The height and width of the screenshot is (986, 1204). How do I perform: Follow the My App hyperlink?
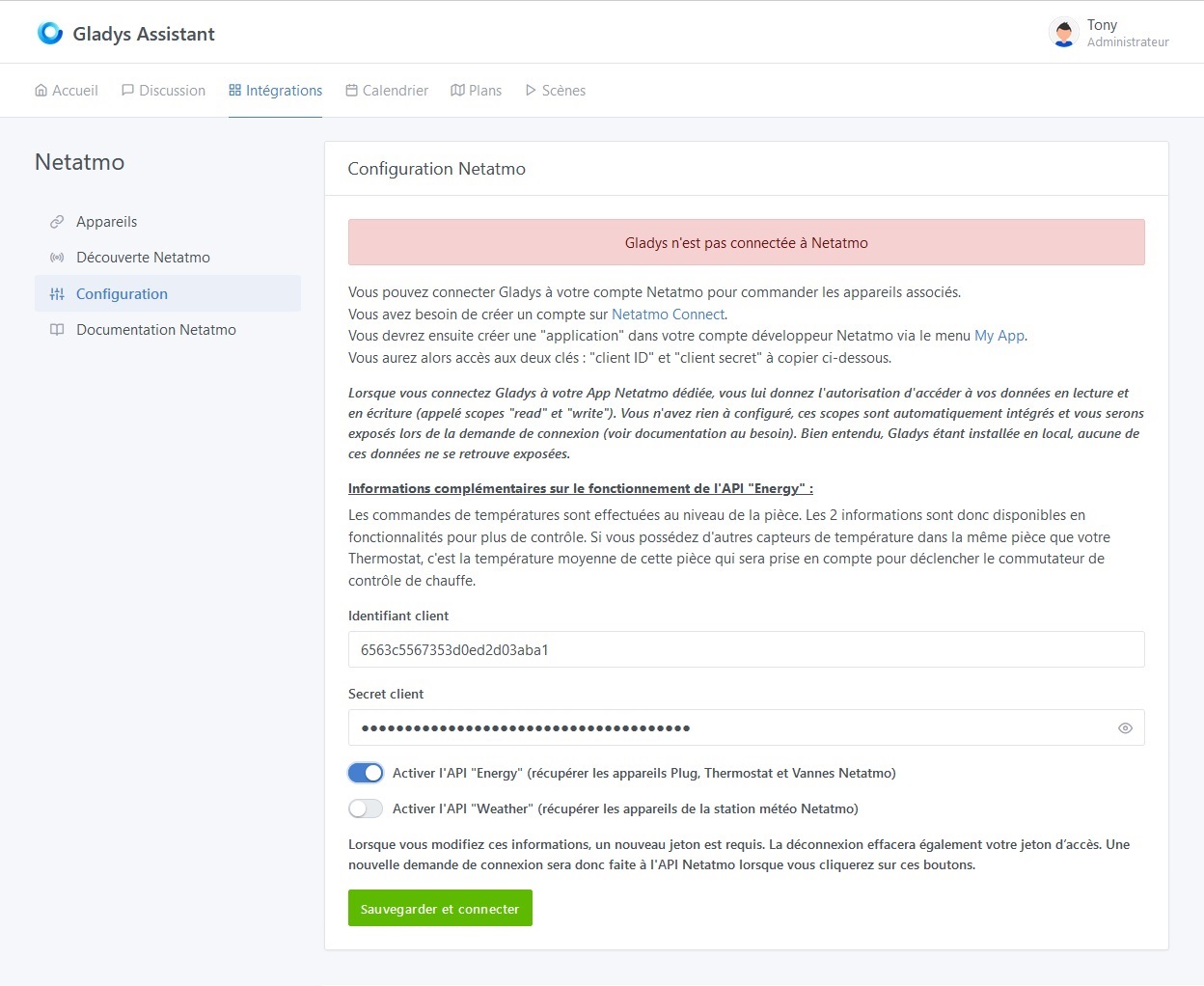pos(999,336)
